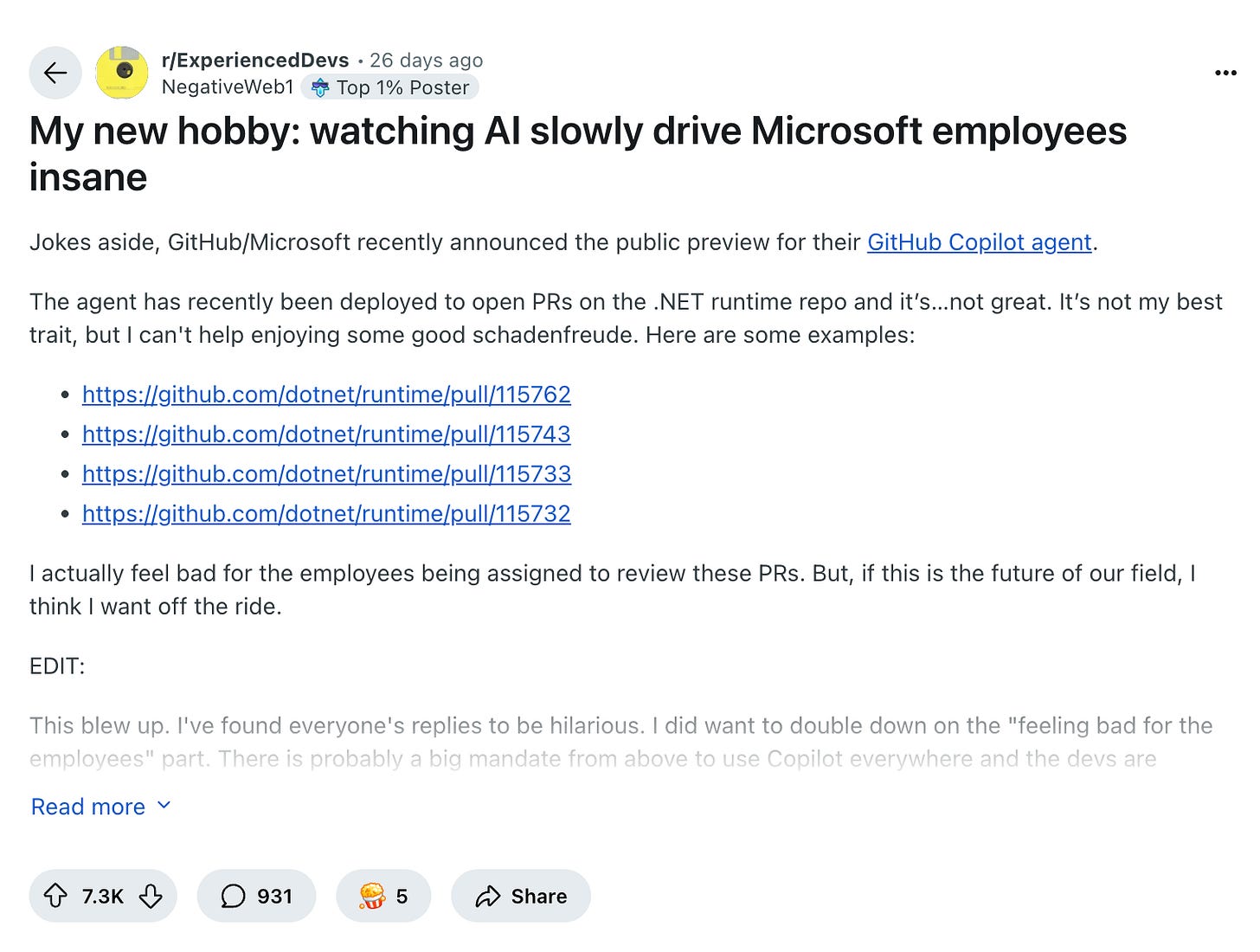1260x952 pixels.
Task: Open the GitHub Copilot agent link
Action: (x=980, y=242)
